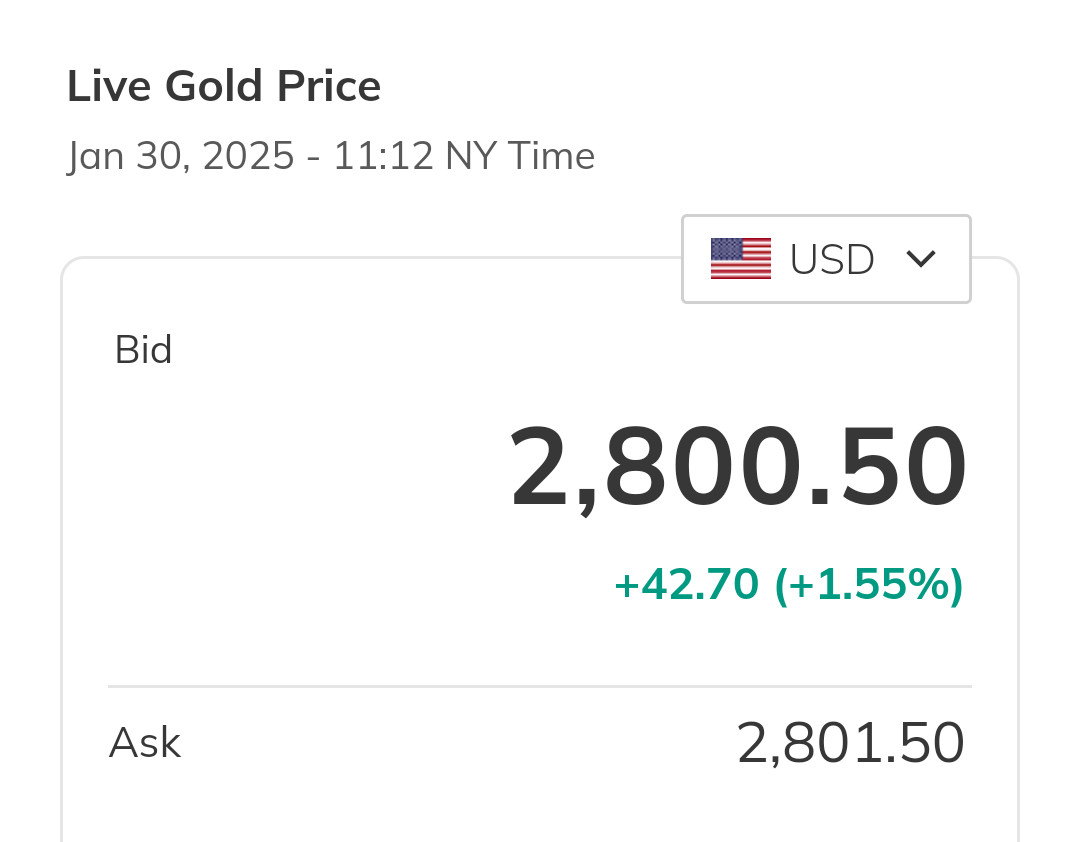This screenshot has width=1080, height=842.
Task: Click the bid price 2,800.50
Action: pos(738,468)
